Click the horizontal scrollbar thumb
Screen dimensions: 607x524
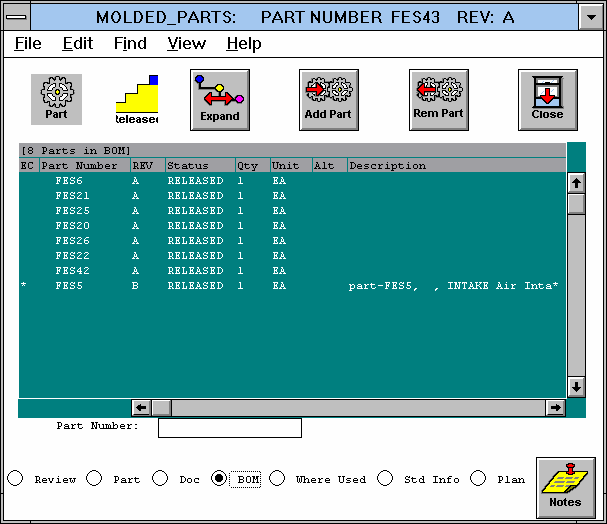161,408
